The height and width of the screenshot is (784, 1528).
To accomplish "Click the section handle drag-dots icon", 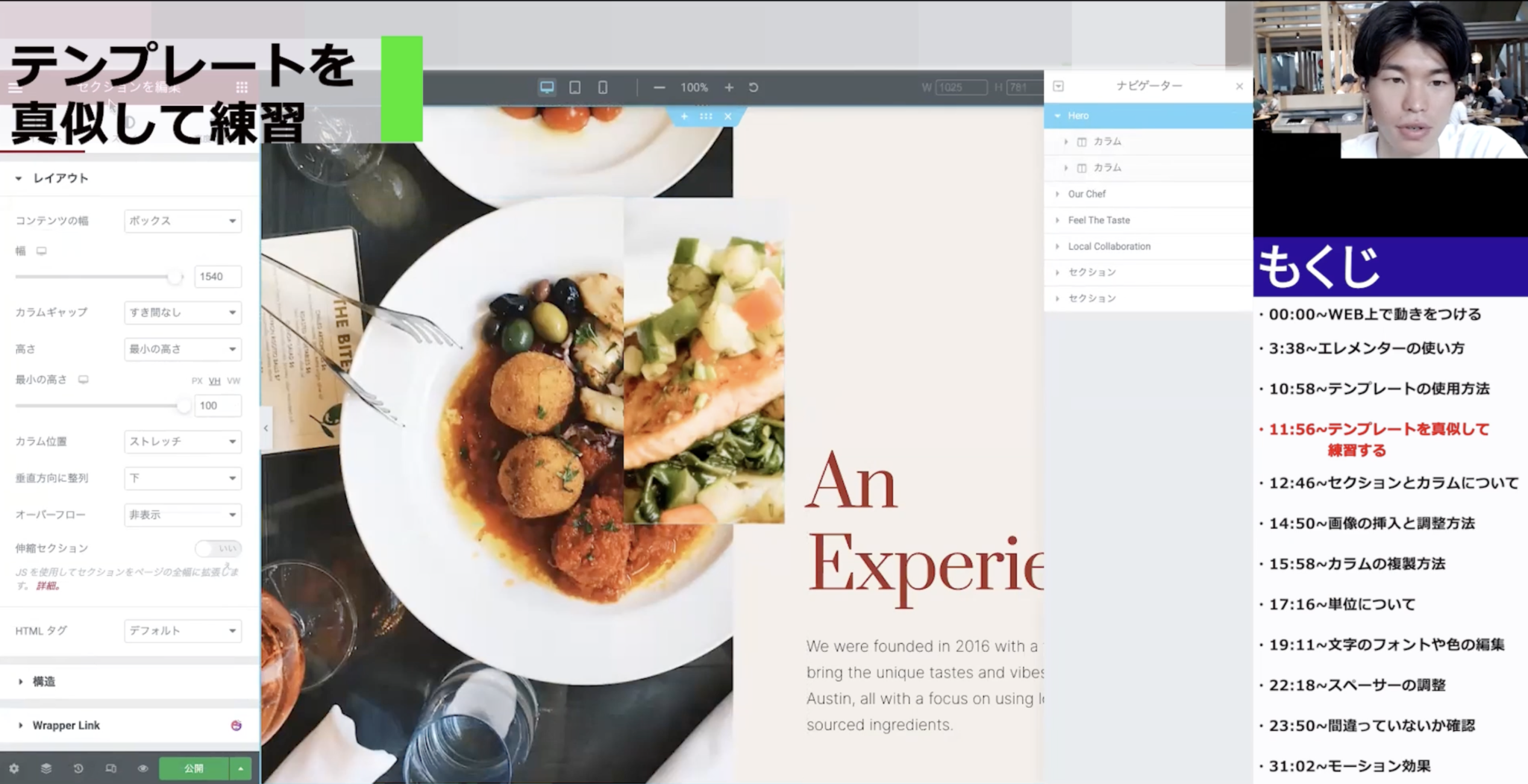I will [706, 116].
